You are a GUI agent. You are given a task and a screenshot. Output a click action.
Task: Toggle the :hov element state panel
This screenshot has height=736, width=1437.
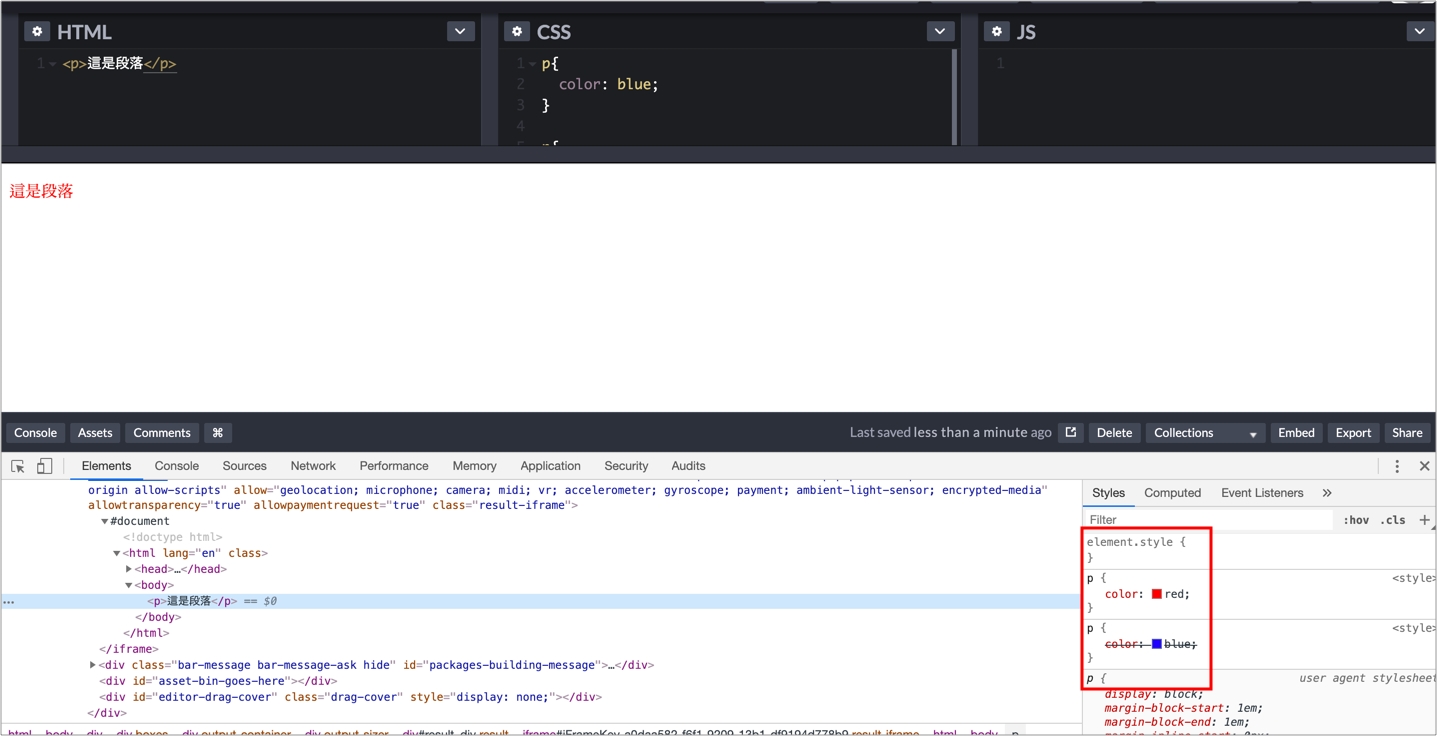(x=1356, y=520)
